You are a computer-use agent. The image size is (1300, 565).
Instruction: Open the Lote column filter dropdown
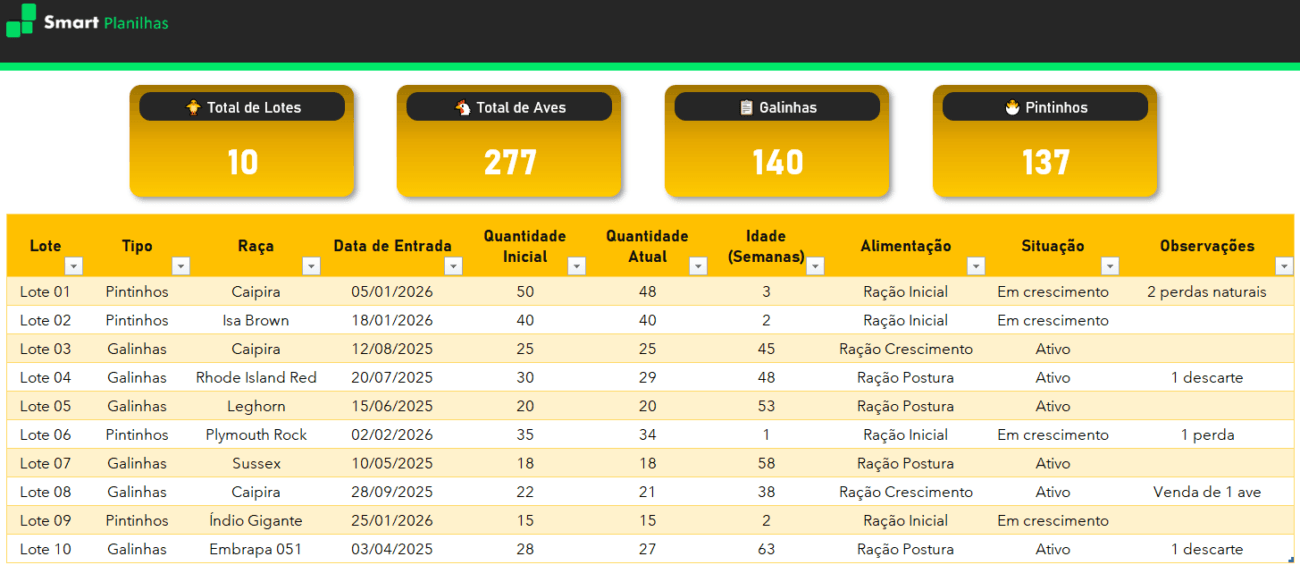[x=73, y=266]
